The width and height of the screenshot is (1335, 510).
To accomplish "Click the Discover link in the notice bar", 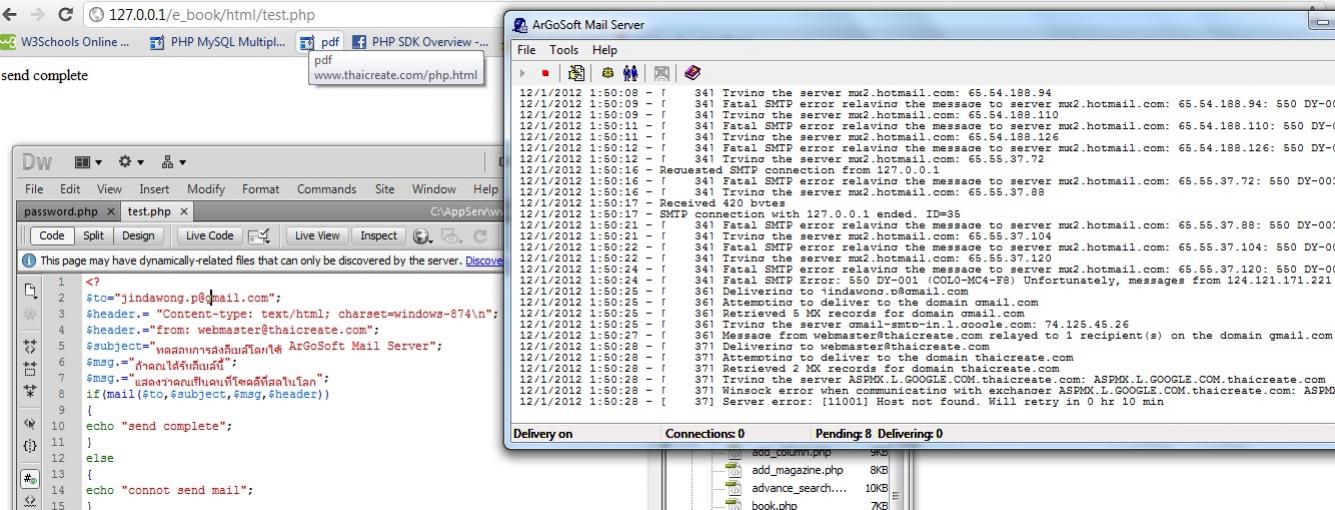I will pos(482,261).
